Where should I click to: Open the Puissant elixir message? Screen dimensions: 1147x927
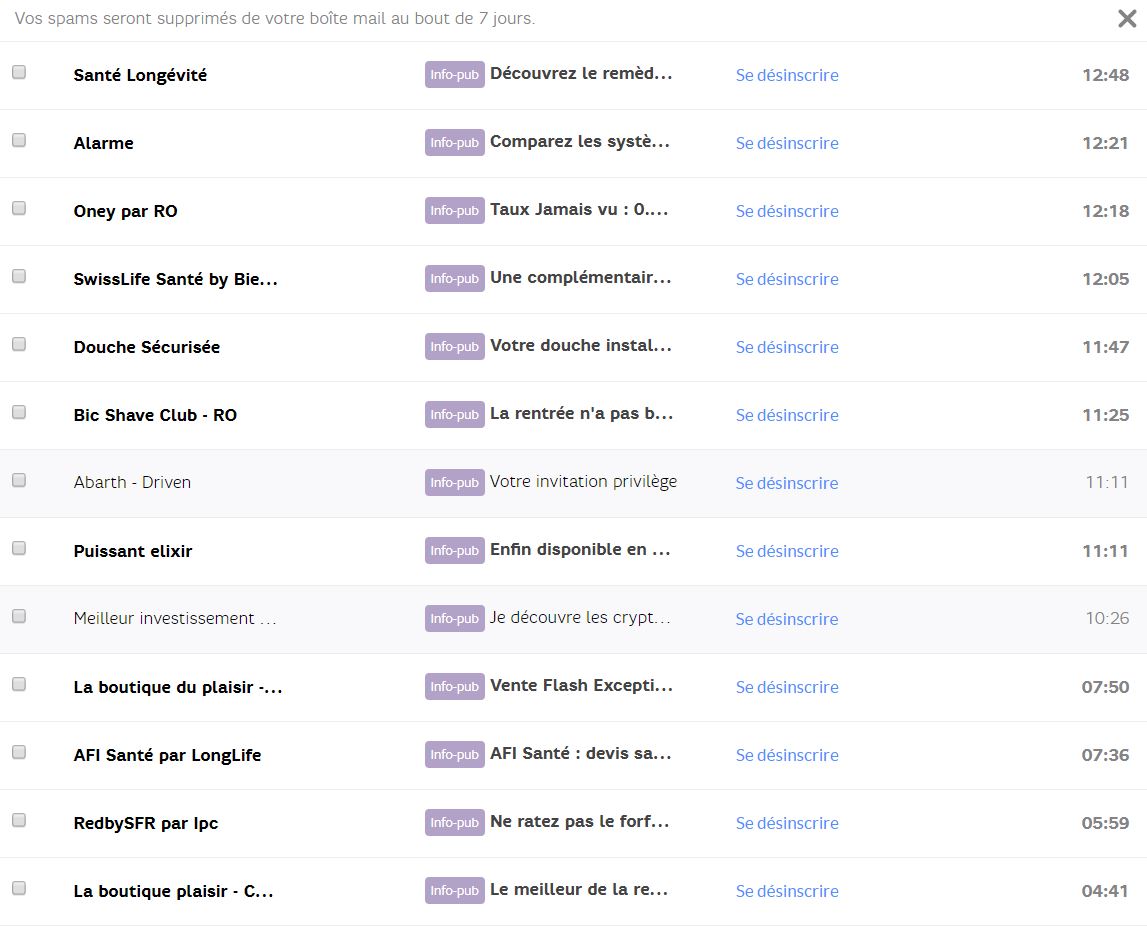pyautogui.click(x=578, y=549)
